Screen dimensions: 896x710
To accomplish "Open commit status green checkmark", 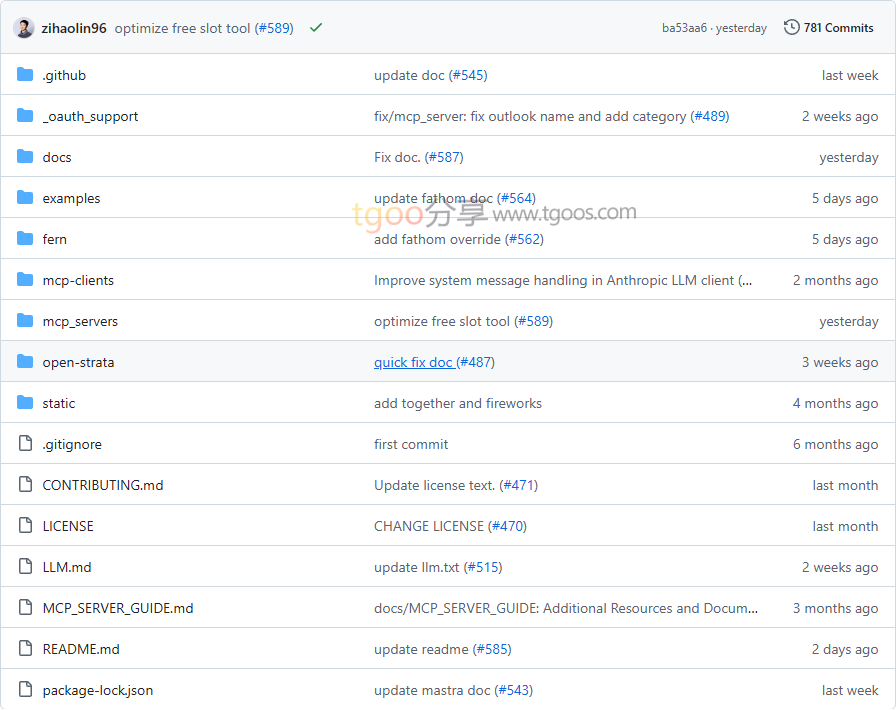I will [316, 28].
